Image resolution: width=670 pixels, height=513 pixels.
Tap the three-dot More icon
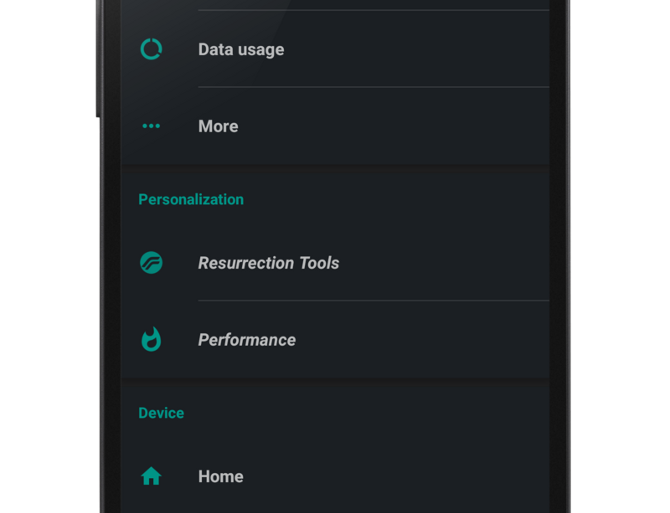click(x=151, y=126)
